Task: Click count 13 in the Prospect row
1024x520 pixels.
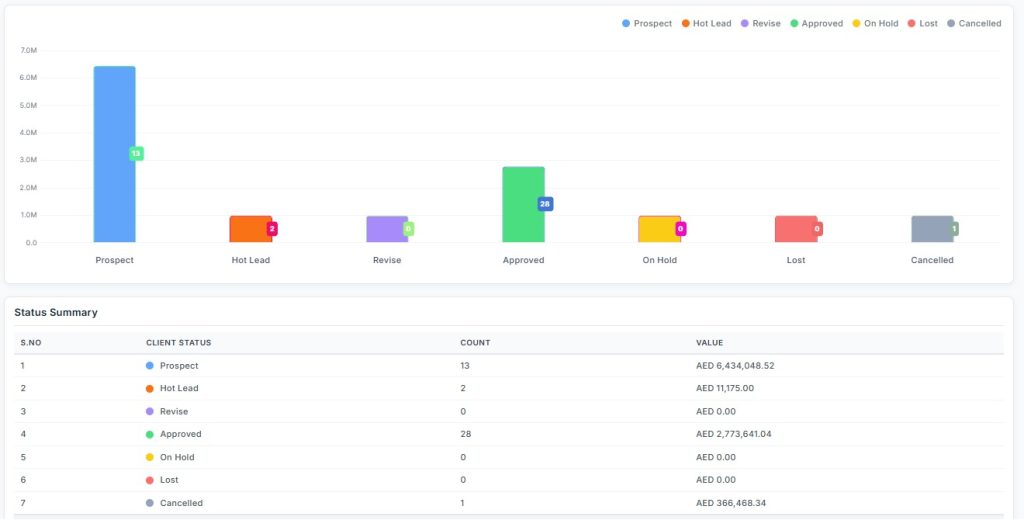Action: [x=465, y=366]
